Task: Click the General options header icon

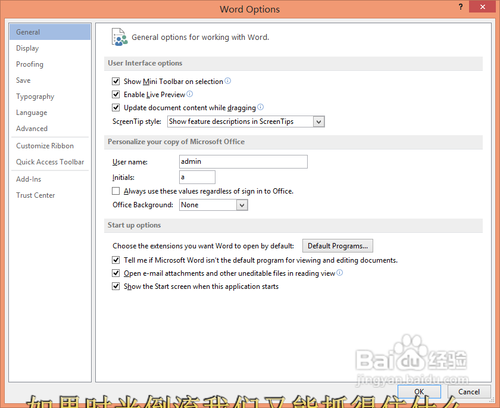Action: (x=119, y=37)
